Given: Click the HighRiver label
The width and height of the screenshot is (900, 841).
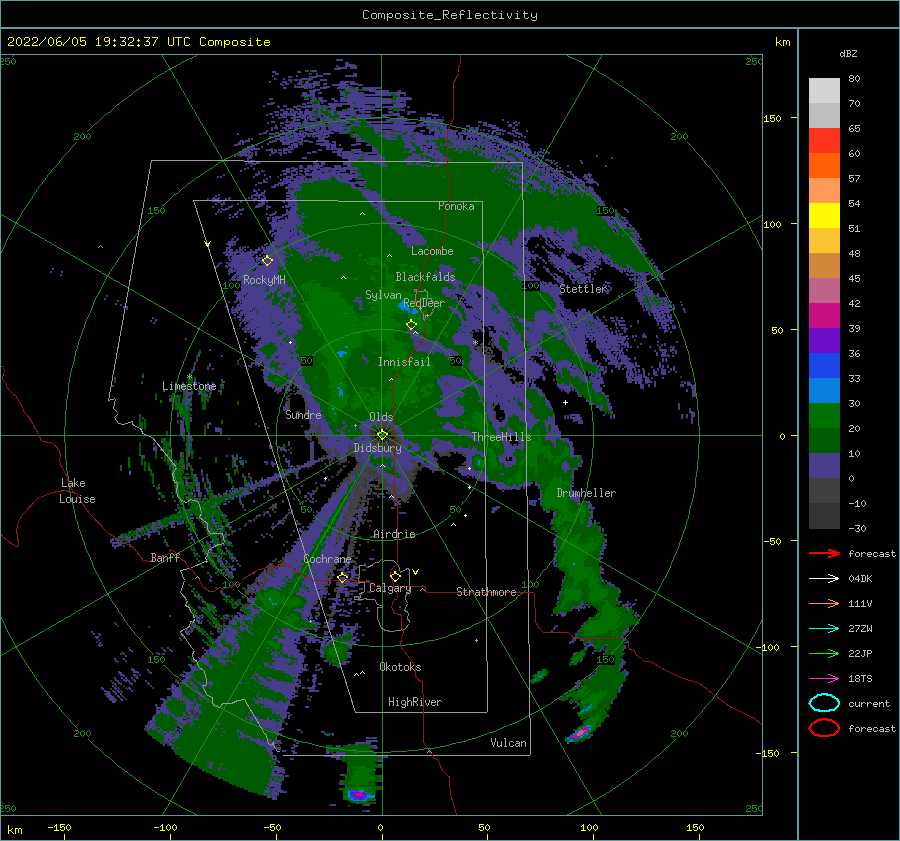Looking at the screenshot, I should (x=415, y=702).
